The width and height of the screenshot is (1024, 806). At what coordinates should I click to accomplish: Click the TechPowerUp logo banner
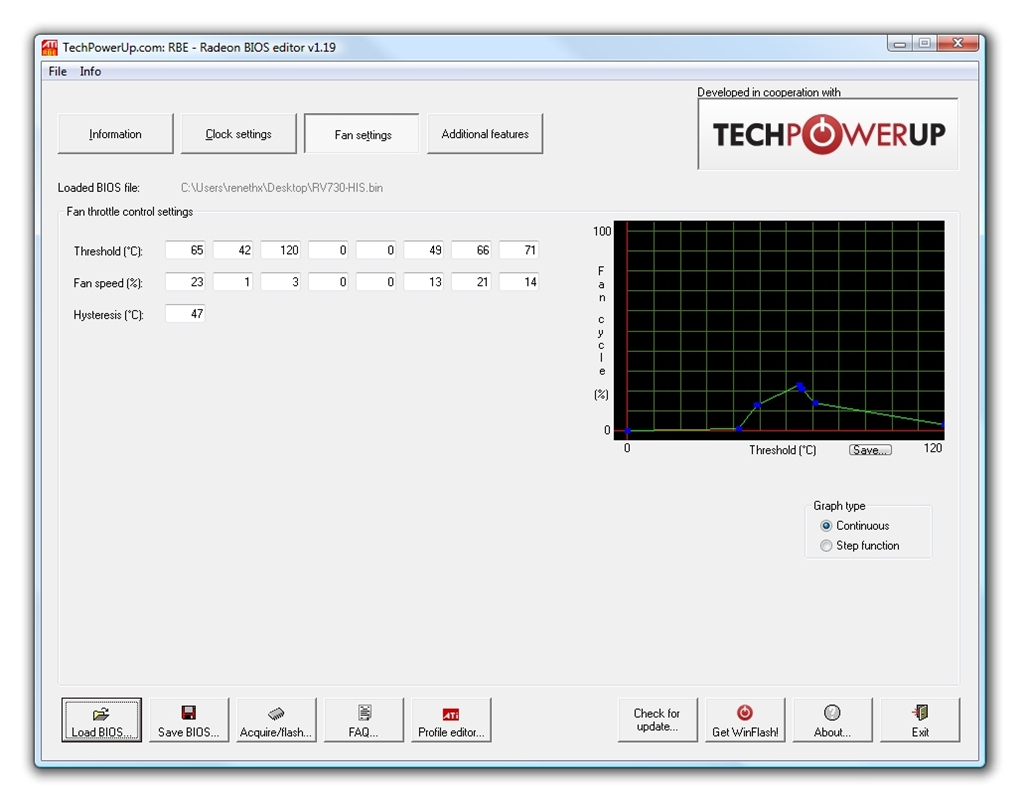pos(828,134)
